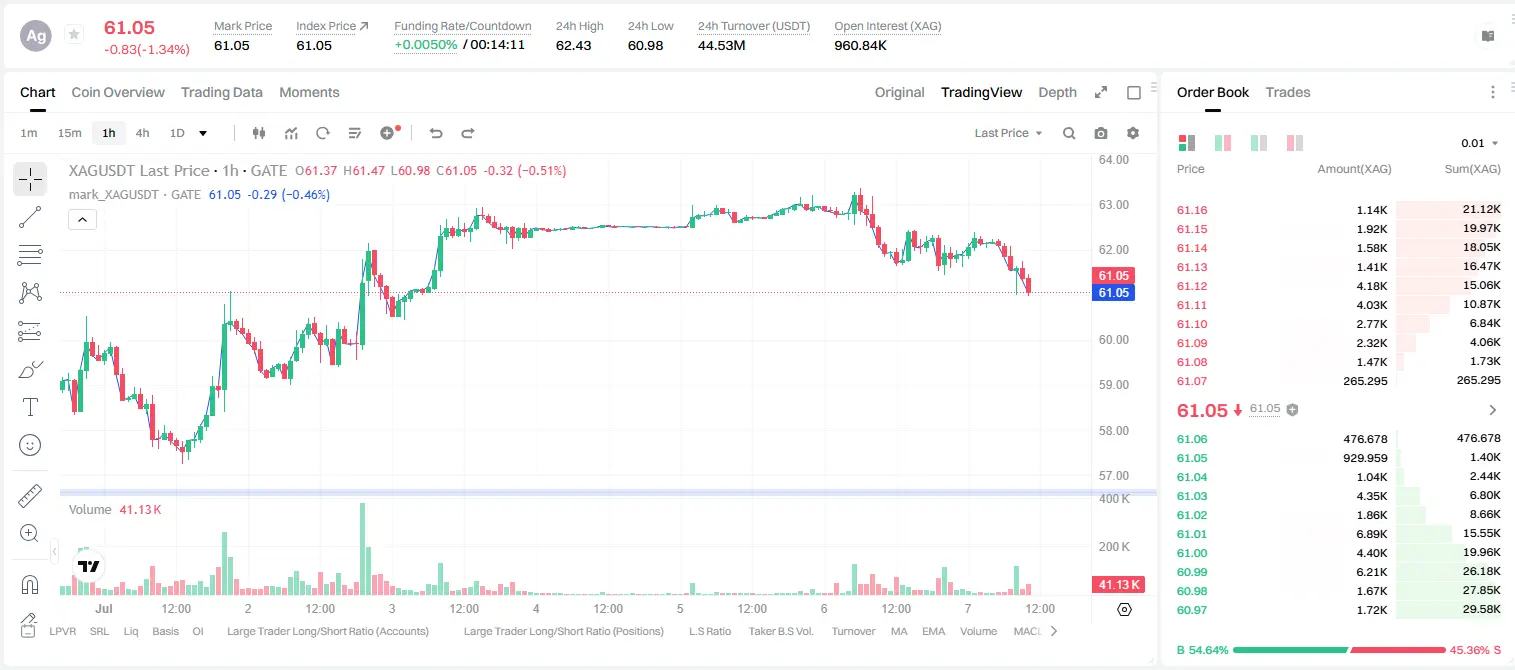Toggle the magnet snap mode
This screenshot has height=670, width=1515.
pos(30,584)
